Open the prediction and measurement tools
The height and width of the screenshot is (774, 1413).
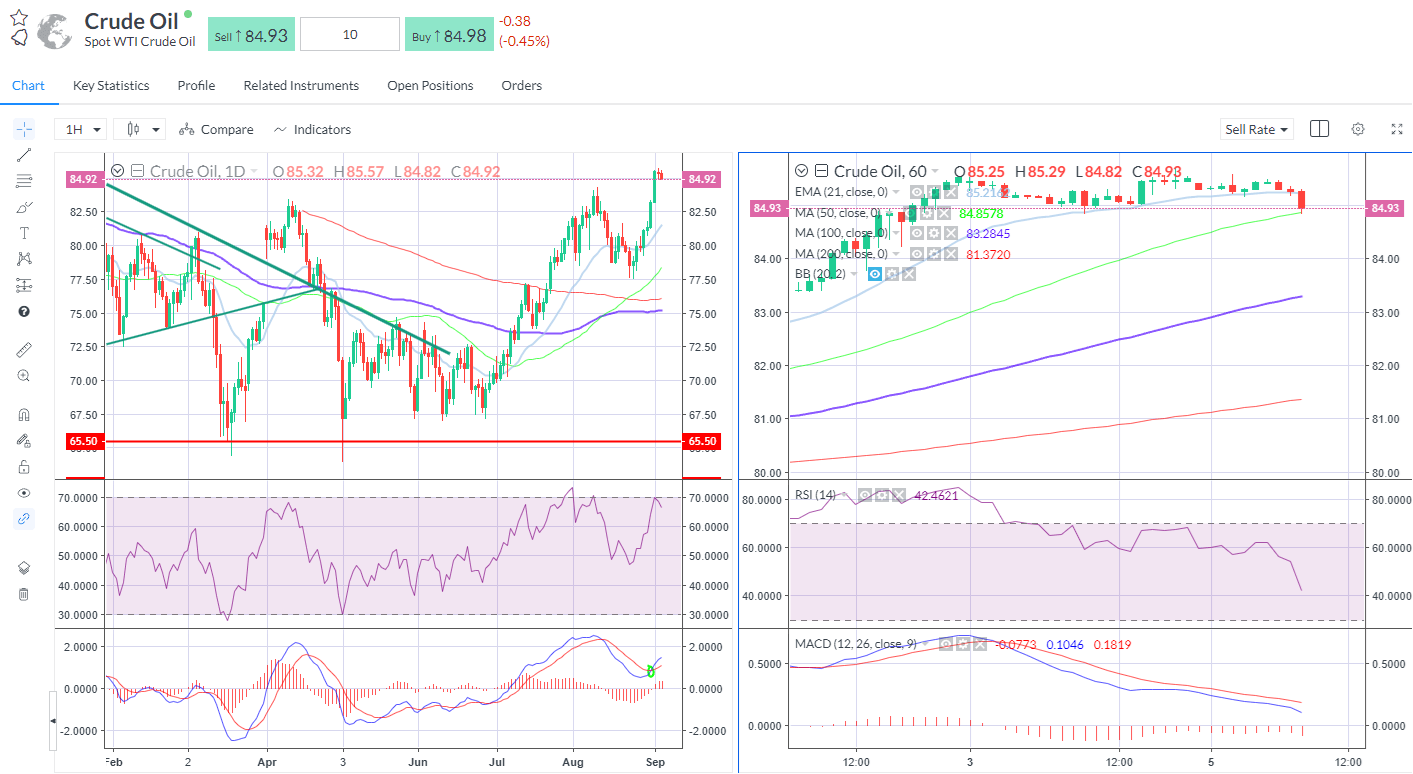(24, 285)
